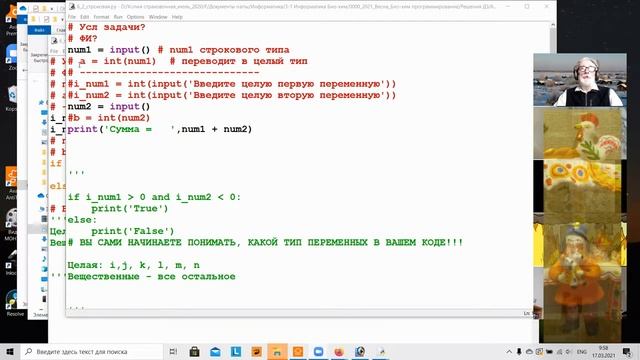Click the 'Вещественные - все остальное' line
The height and width of the screenshot is (360, 640).
pyautogui.click(x=151, y=277)
